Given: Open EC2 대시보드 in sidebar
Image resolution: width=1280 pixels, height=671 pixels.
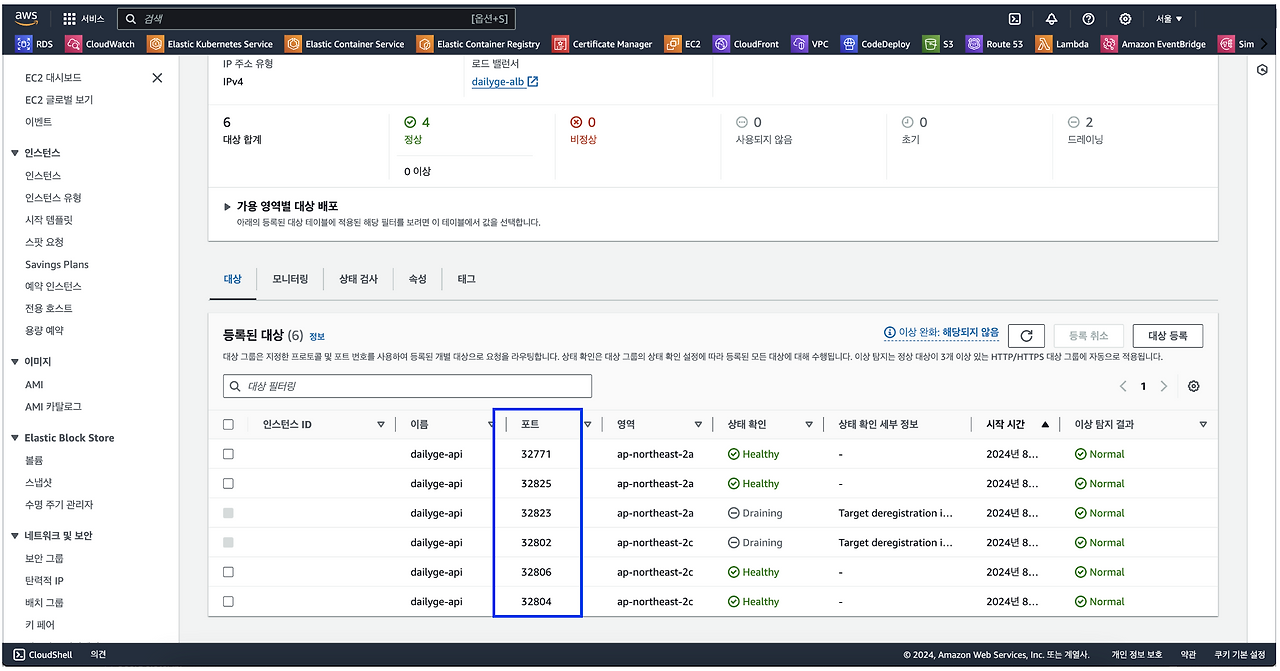Looking at the screenshot, I should pos(53,78).
